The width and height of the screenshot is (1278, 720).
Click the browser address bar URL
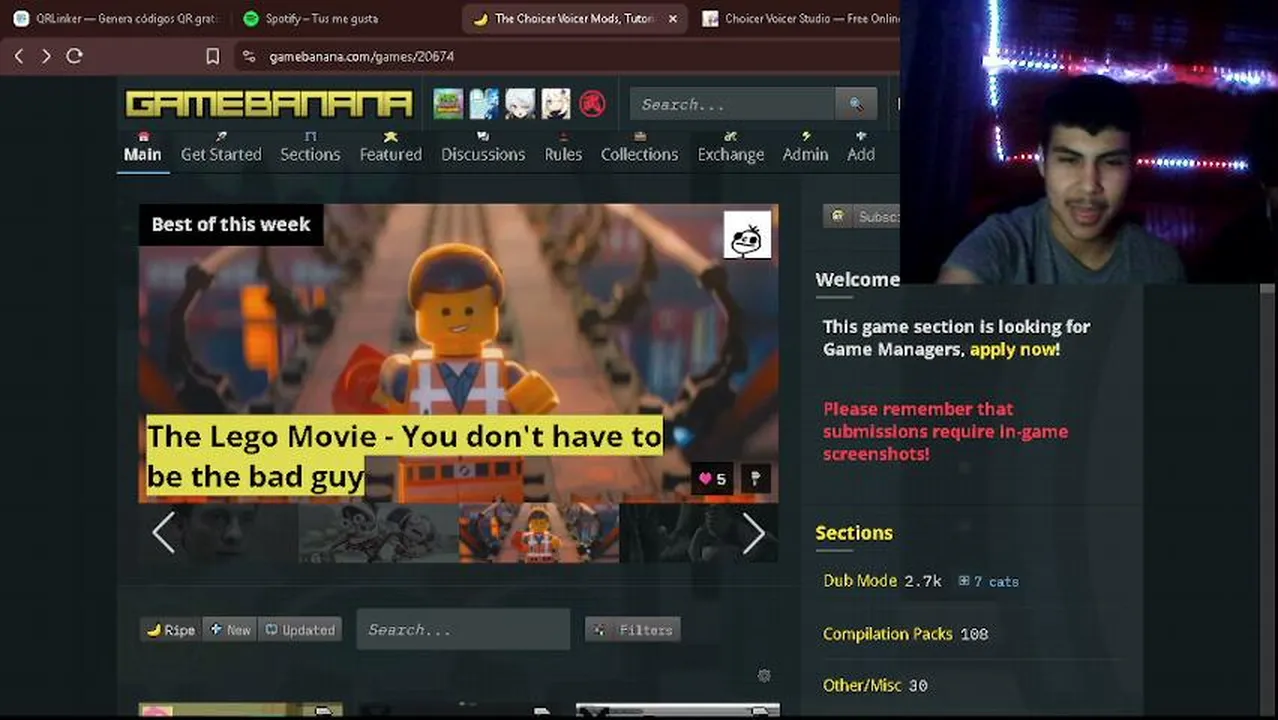[361, 57]
